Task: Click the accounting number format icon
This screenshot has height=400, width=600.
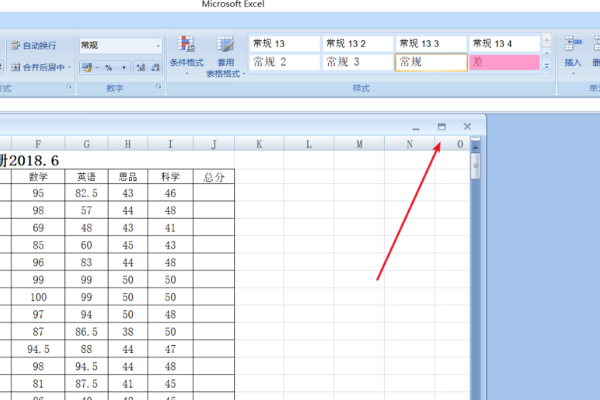Action: [87, 68]
